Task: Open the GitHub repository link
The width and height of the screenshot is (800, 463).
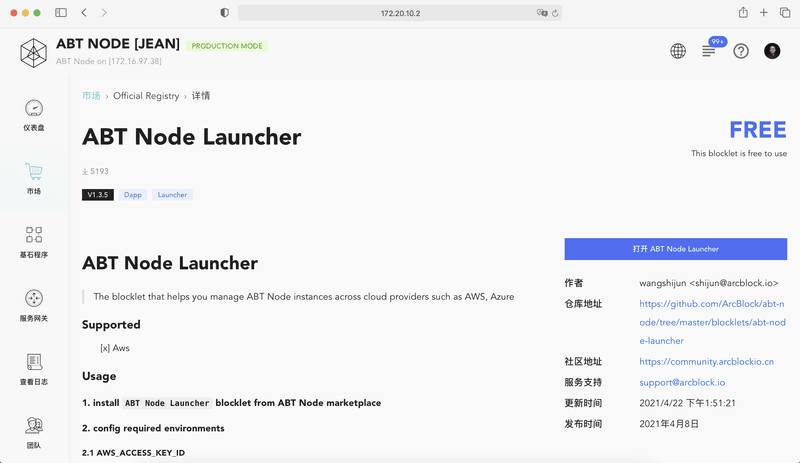Action: click(x=712, y=322)
